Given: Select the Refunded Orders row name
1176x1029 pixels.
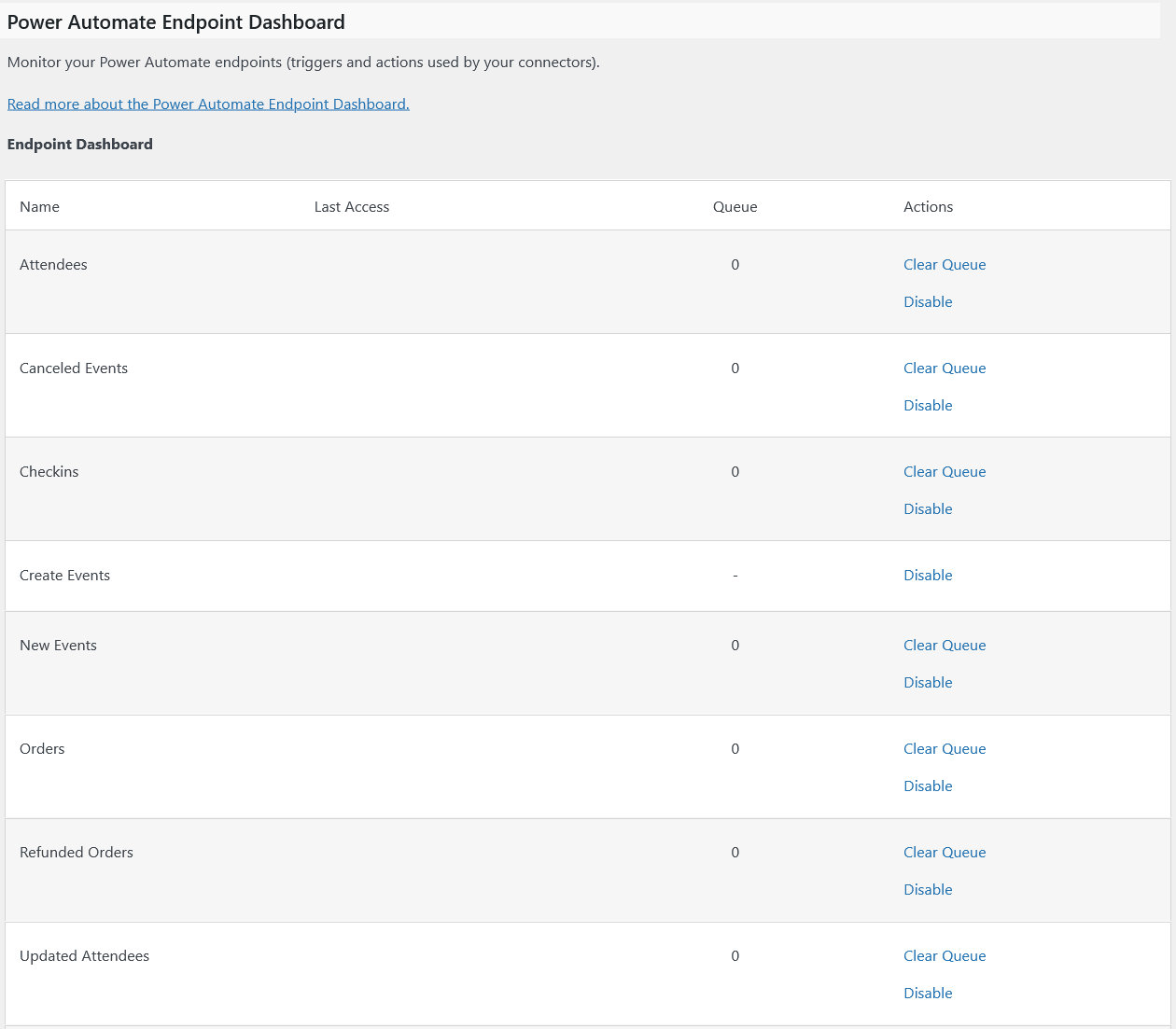Looking at the screenshot, I should [77, 852].
